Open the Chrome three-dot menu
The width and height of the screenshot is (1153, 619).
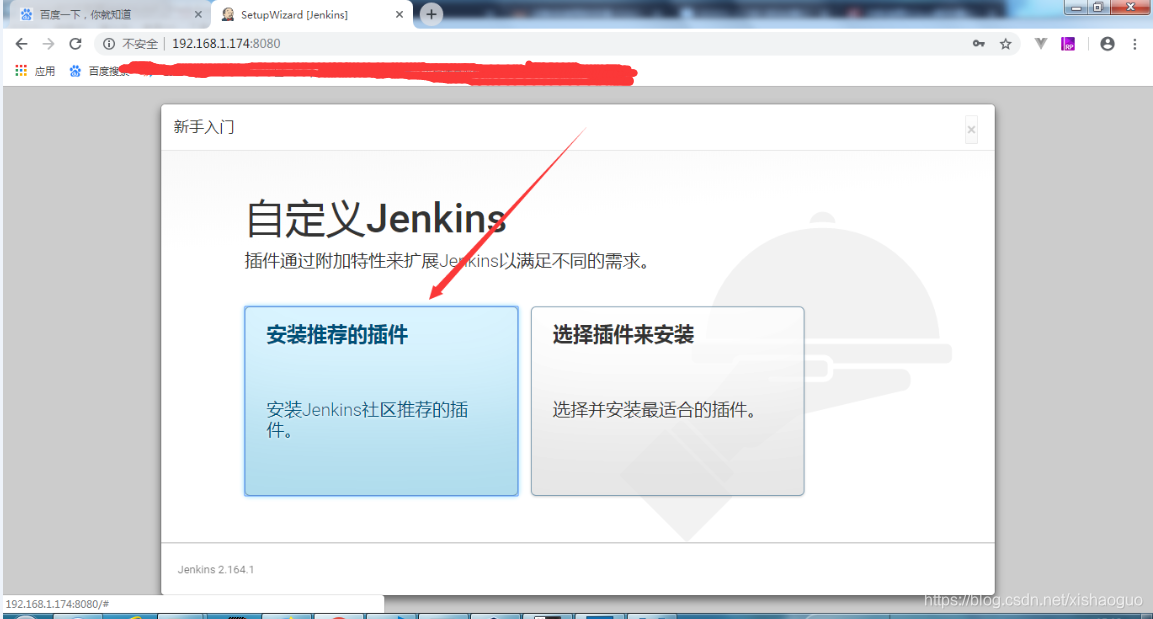tap(1135, 44)
